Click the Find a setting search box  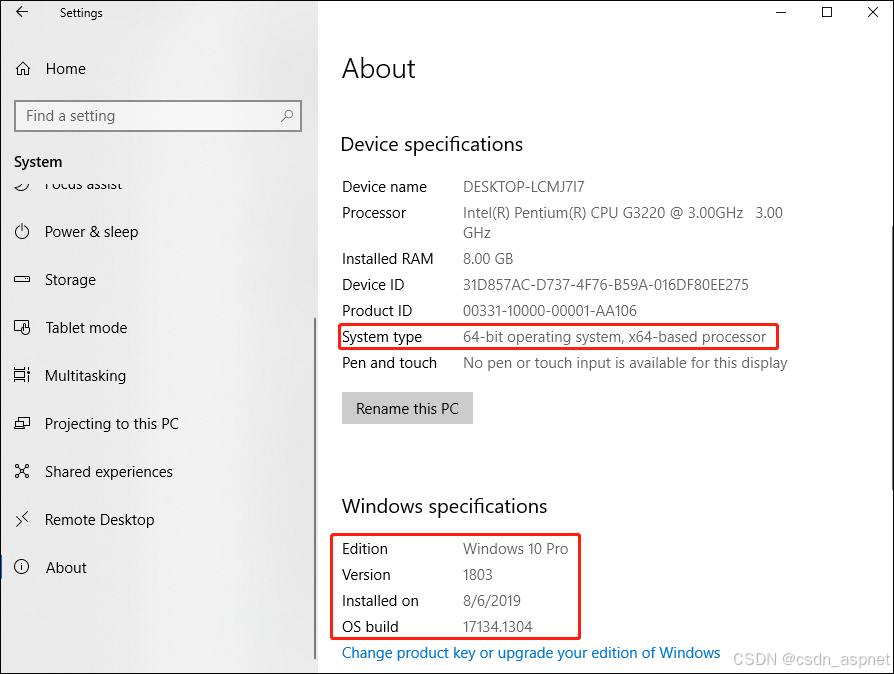tap(158, 116)
